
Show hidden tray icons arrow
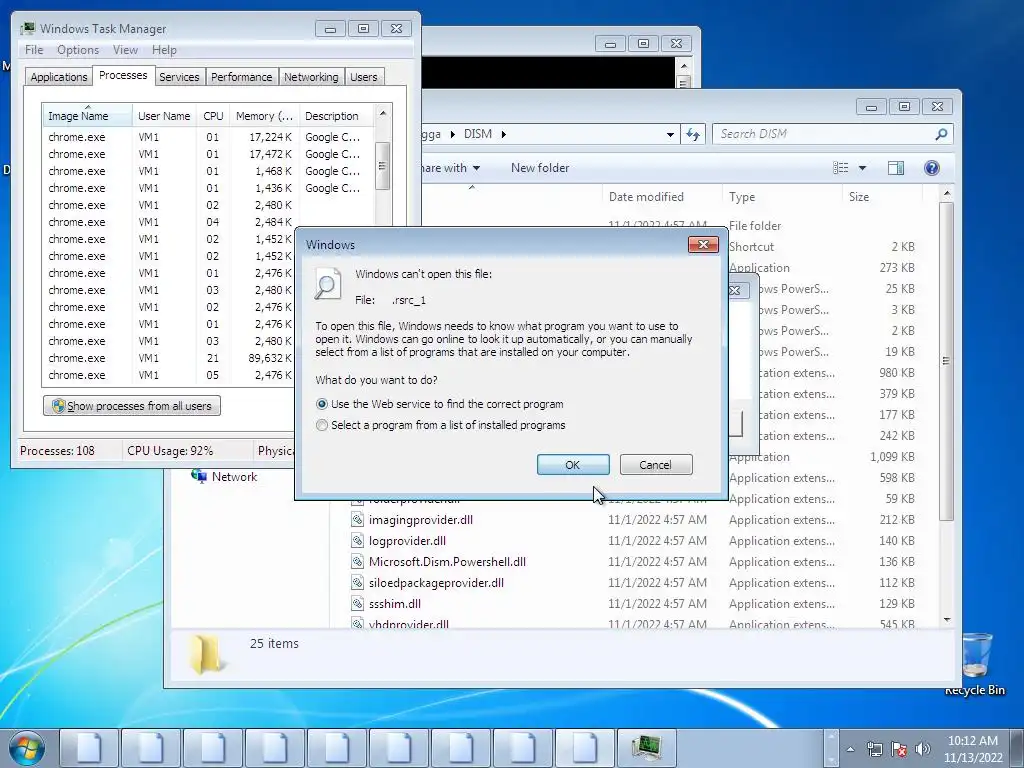(x=850, y=749)
